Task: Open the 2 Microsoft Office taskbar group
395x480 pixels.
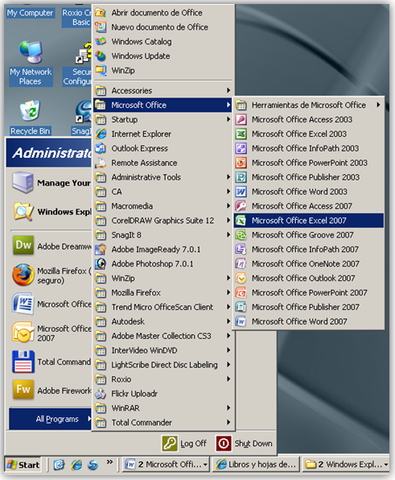Action: click(166, 464)
